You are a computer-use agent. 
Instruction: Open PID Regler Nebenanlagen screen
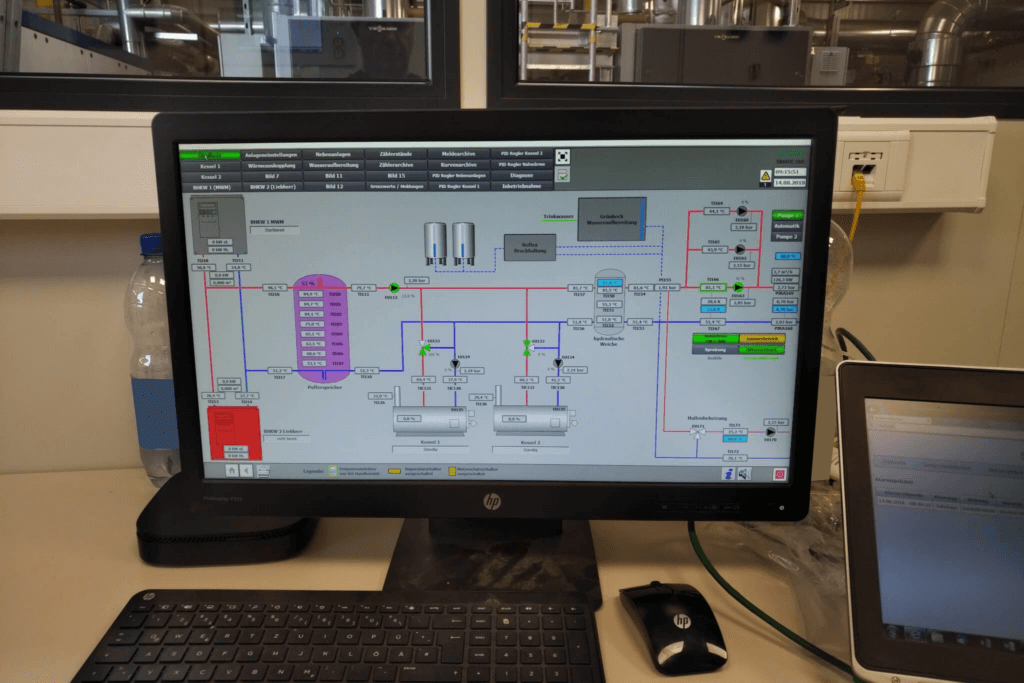click(x=458, y=176)
